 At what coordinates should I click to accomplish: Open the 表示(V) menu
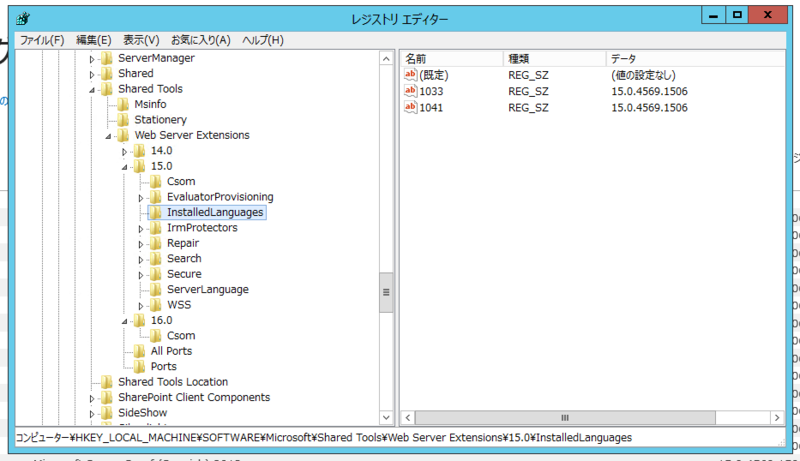pos(141,40)
